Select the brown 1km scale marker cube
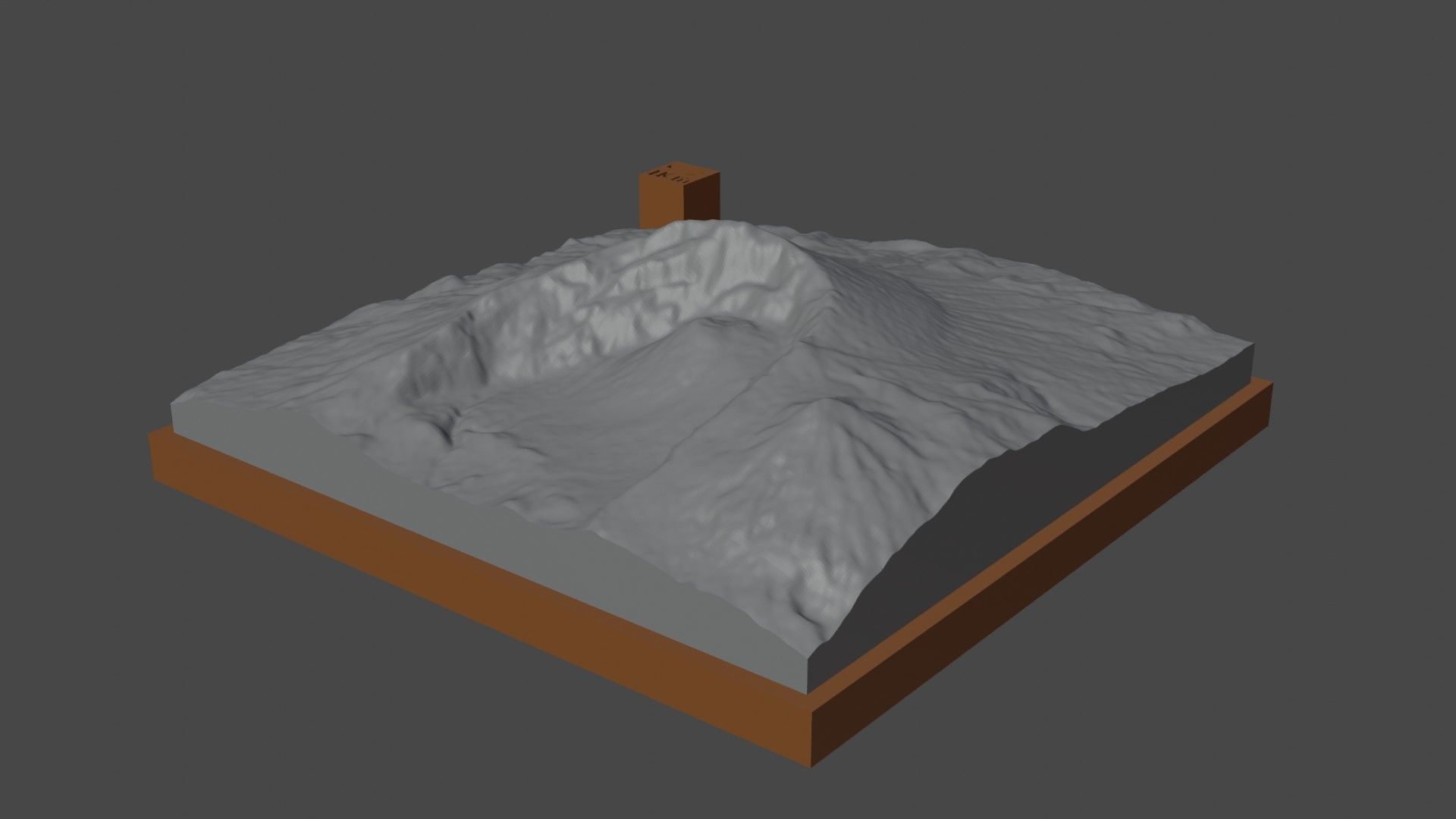 click(x=675, y=190)
